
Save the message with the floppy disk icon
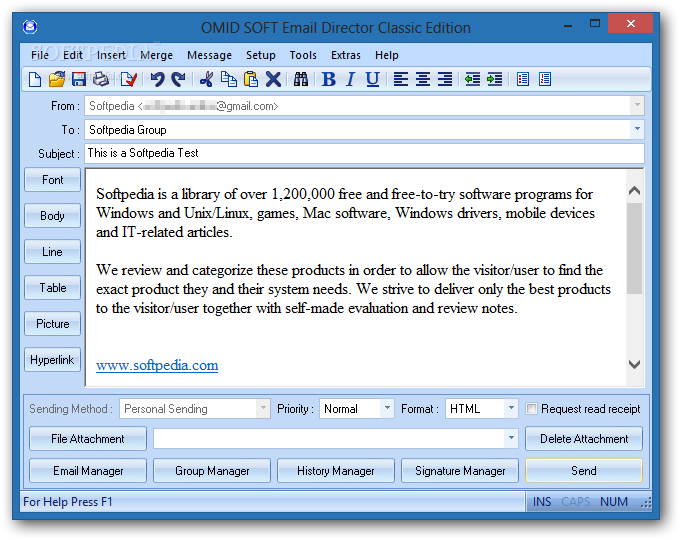[79, 79]
